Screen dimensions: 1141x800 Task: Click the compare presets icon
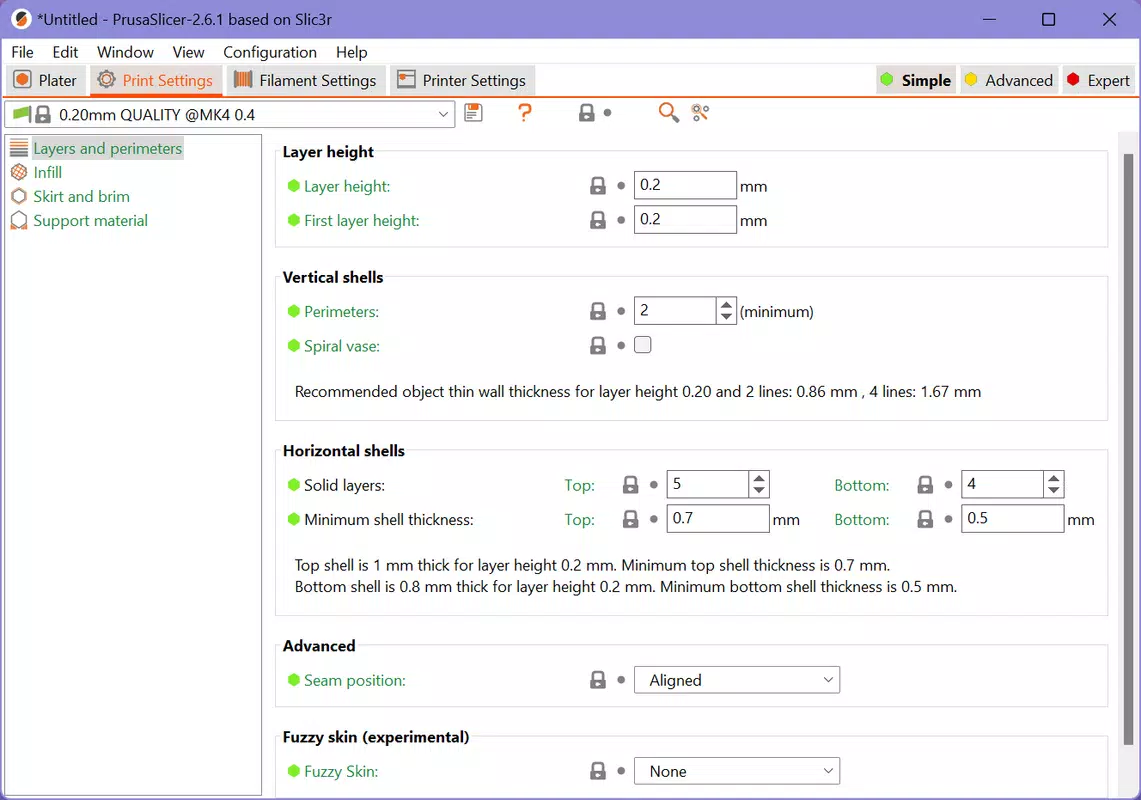[x=700, y=113]
